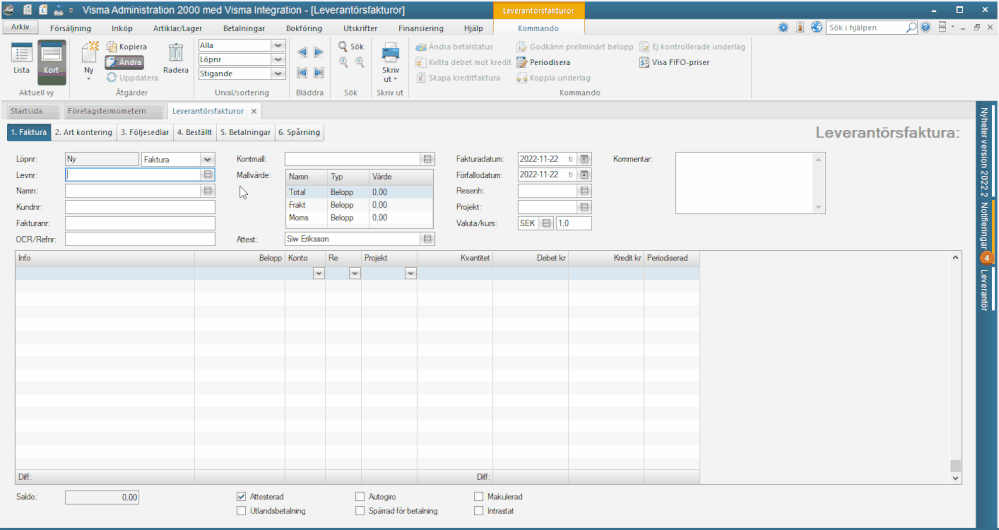
Task: Show FIFO prices via Visa FIFO-priser
Action: pyautogui.click(x=674, y=62)
